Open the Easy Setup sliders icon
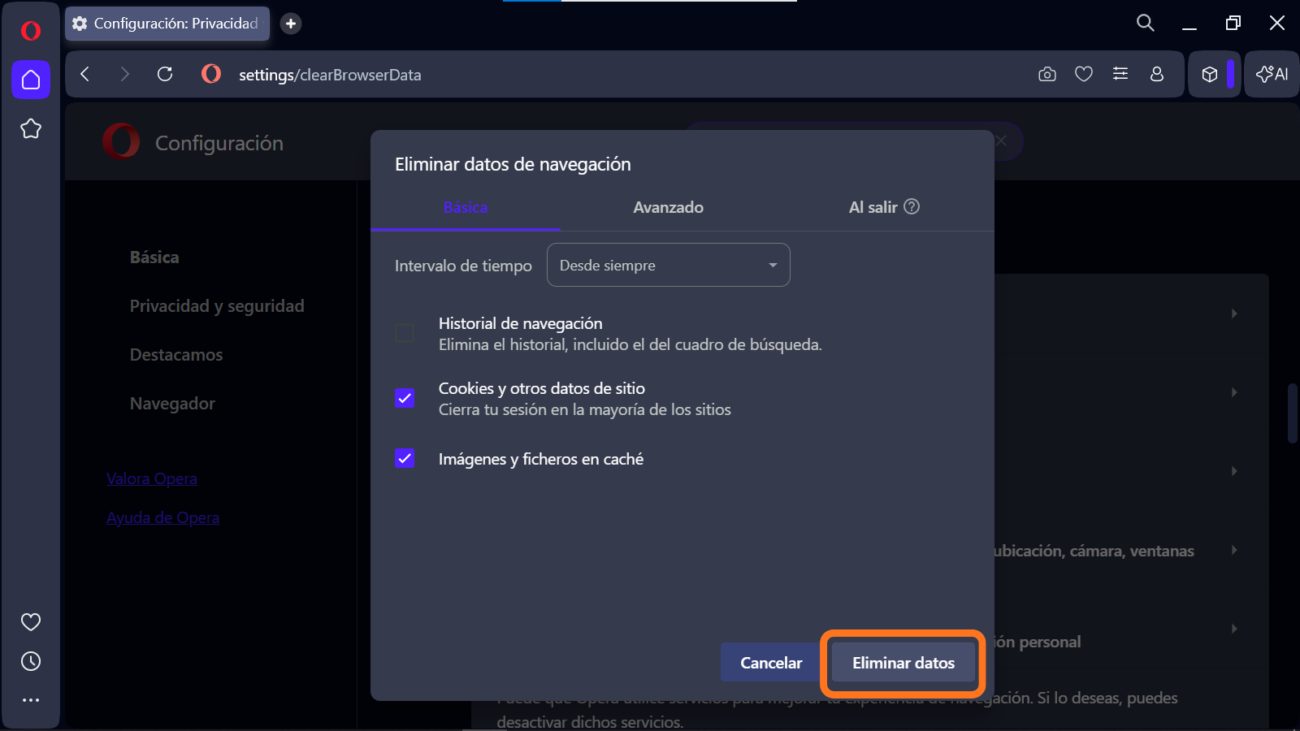 [x=1120, y=74]
